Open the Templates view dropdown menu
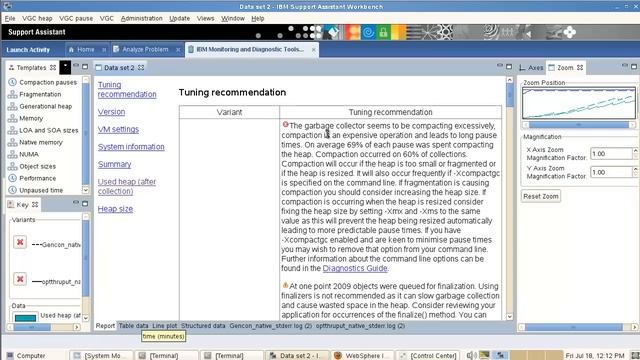The width and height of the screenshot is (640, 360). 65,67
